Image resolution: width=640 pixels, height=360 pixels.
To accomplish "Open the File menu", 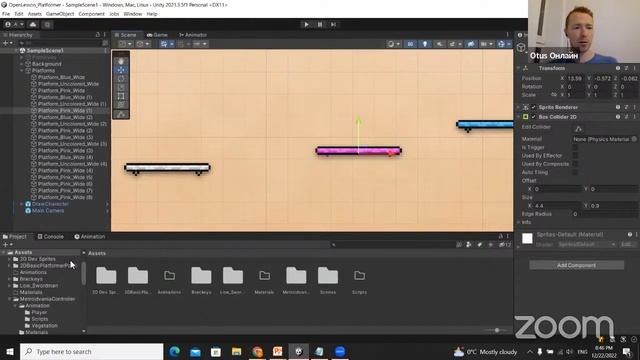I will (x=6, y=13).
